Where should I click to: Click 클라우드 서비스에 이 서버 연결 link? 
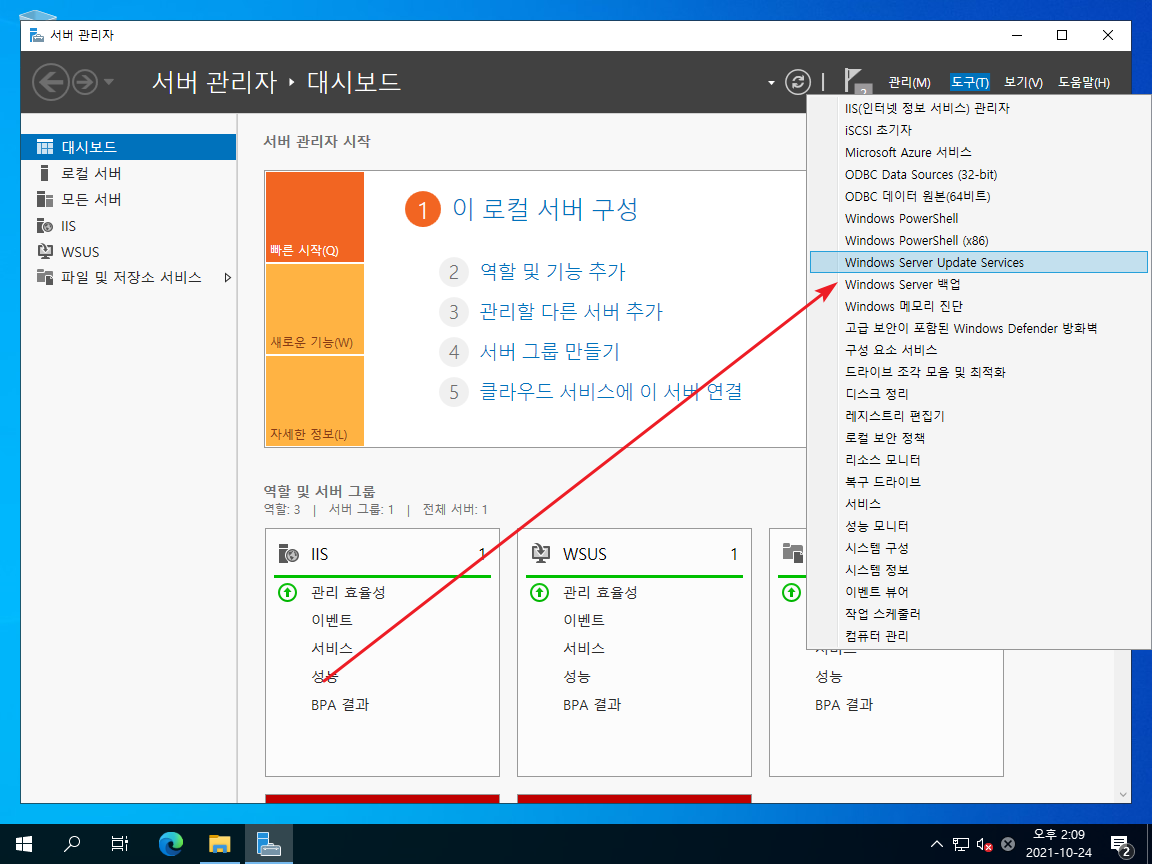point(611,391)
